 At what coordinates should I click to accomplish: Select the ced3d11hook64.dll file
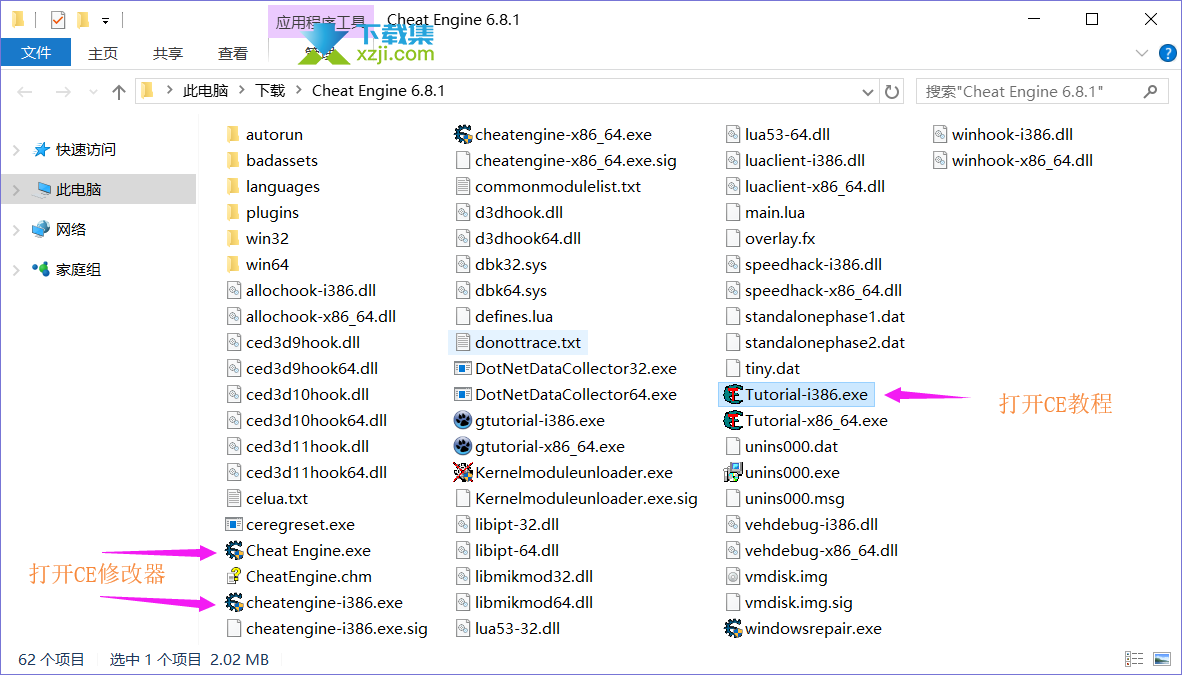(x=306, y=472)
